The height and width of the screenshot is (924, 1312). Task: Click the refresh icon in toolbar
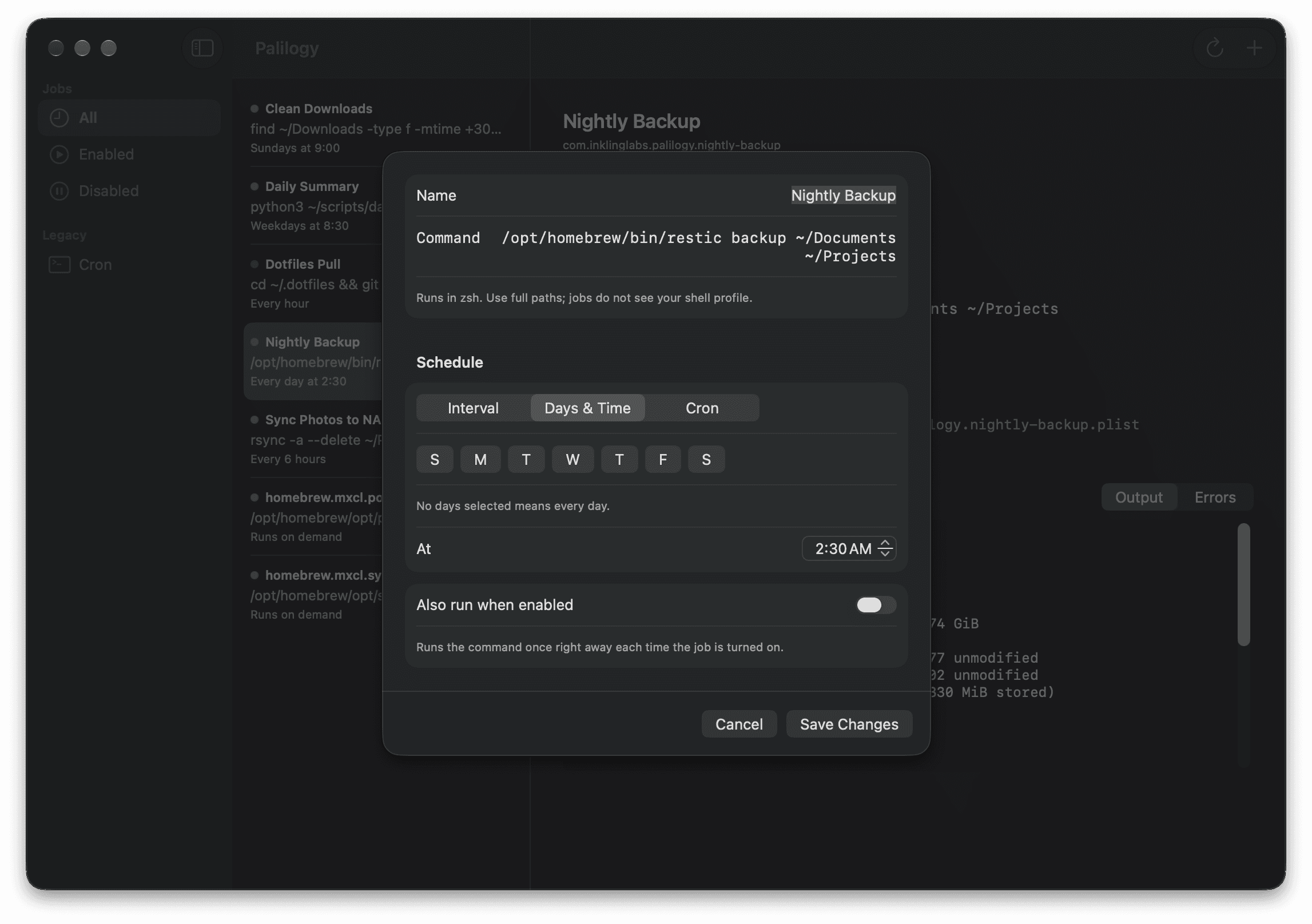1214,48
